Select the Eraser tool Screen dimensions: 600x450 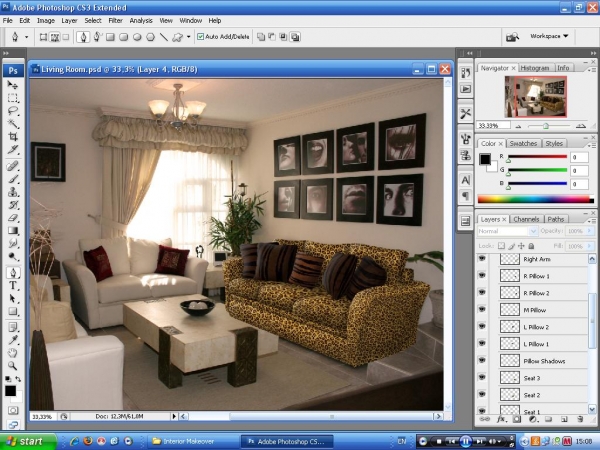tap(13, 218)
